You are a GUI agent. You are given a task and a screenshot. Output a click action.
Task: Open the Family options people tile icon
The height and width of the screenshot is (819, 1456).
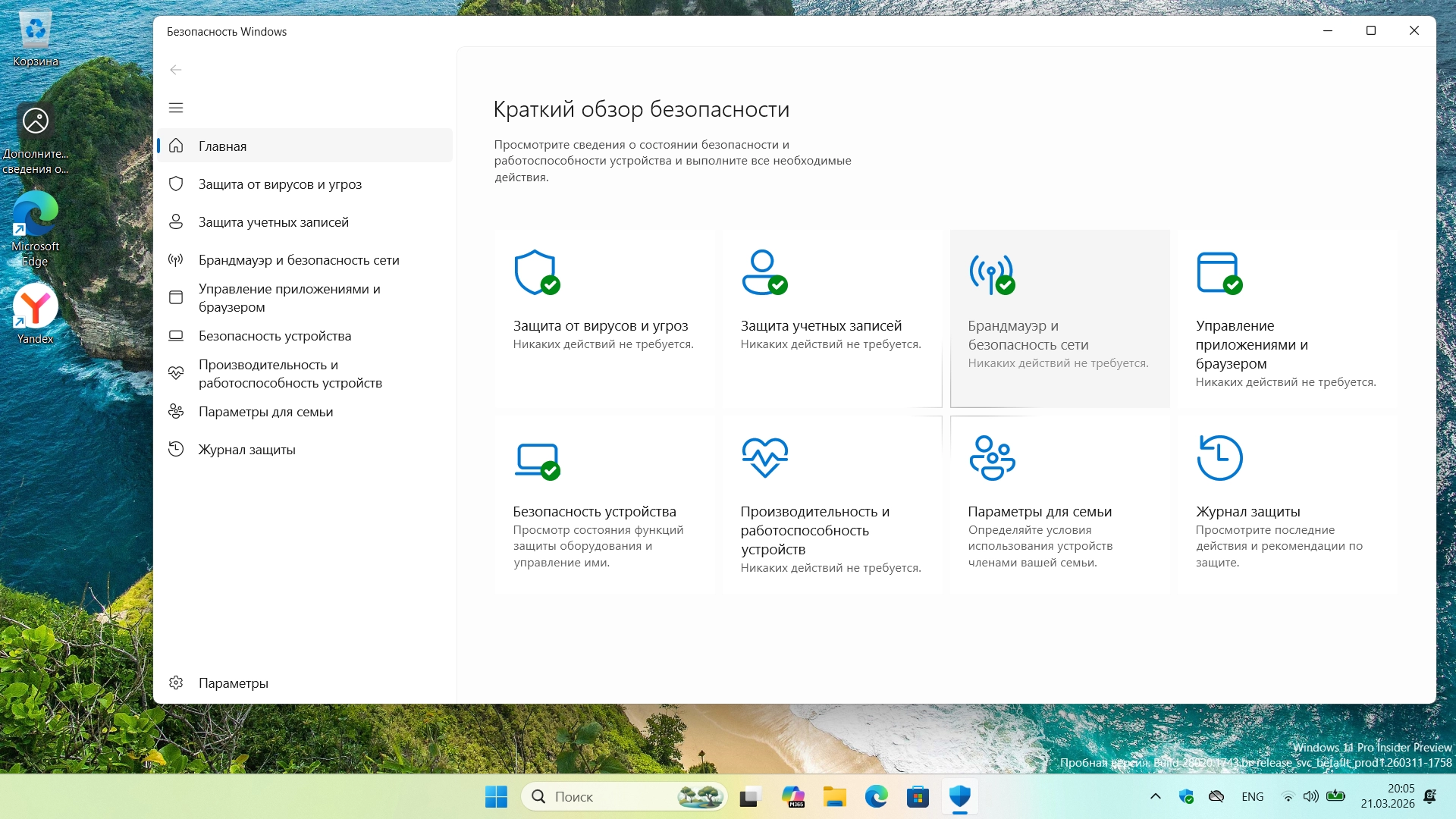(992, 458)
